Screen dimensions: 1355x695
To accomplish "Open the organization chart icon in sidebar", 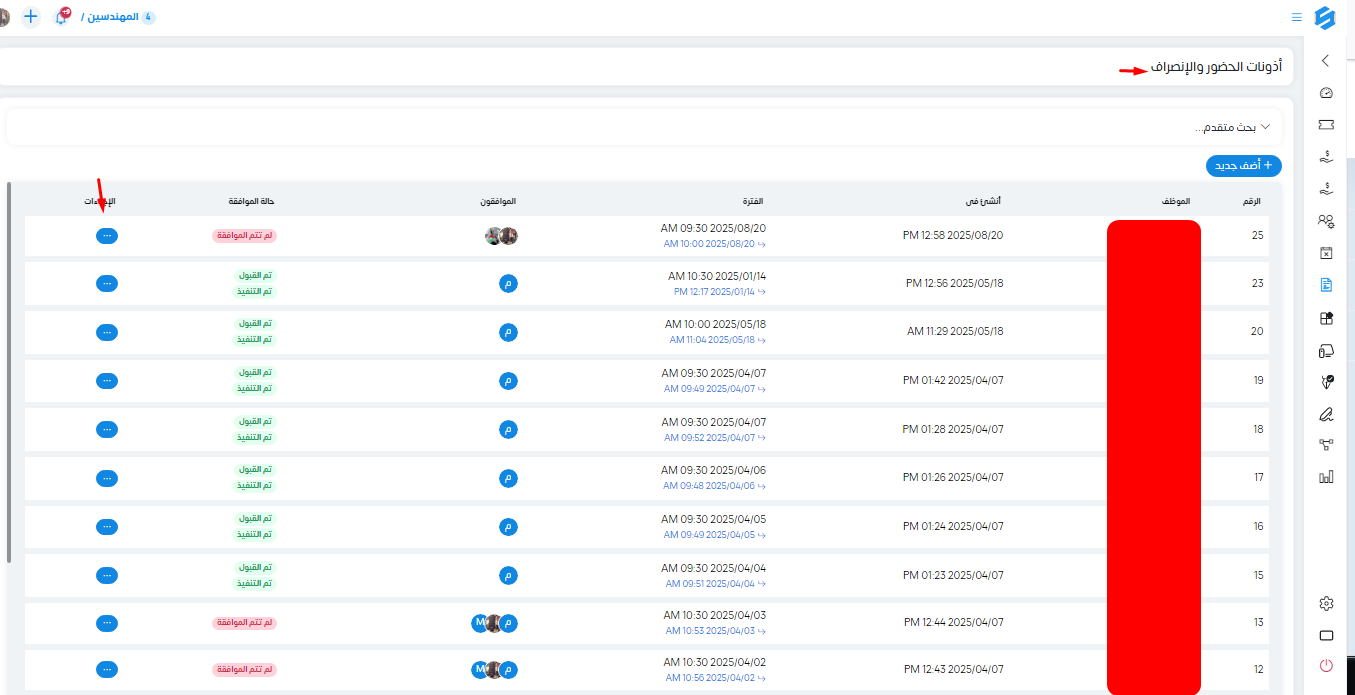I will tap(1326, 445).
